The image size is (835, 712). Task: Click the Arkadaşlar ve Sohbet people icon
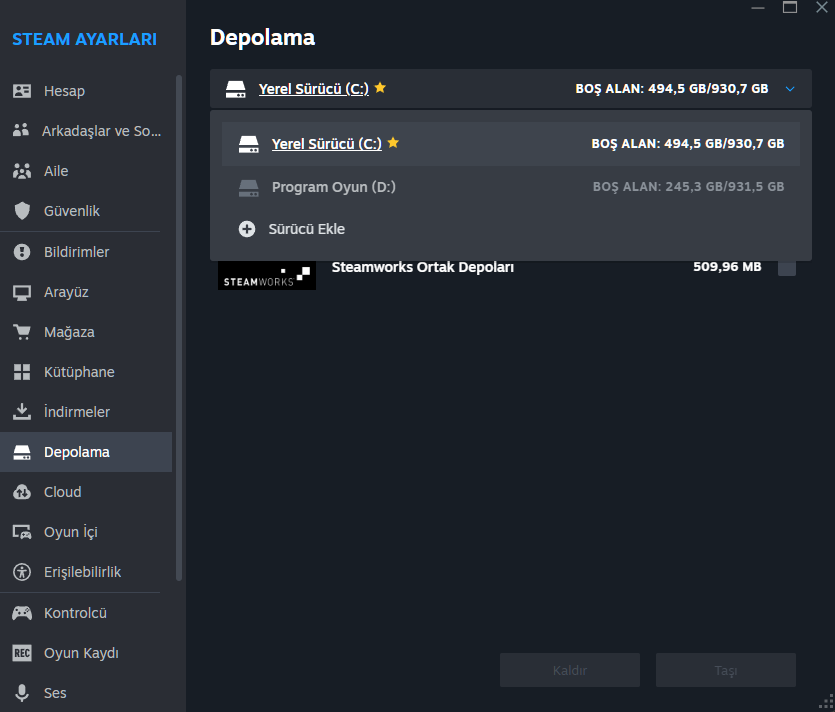pos(21,130)
